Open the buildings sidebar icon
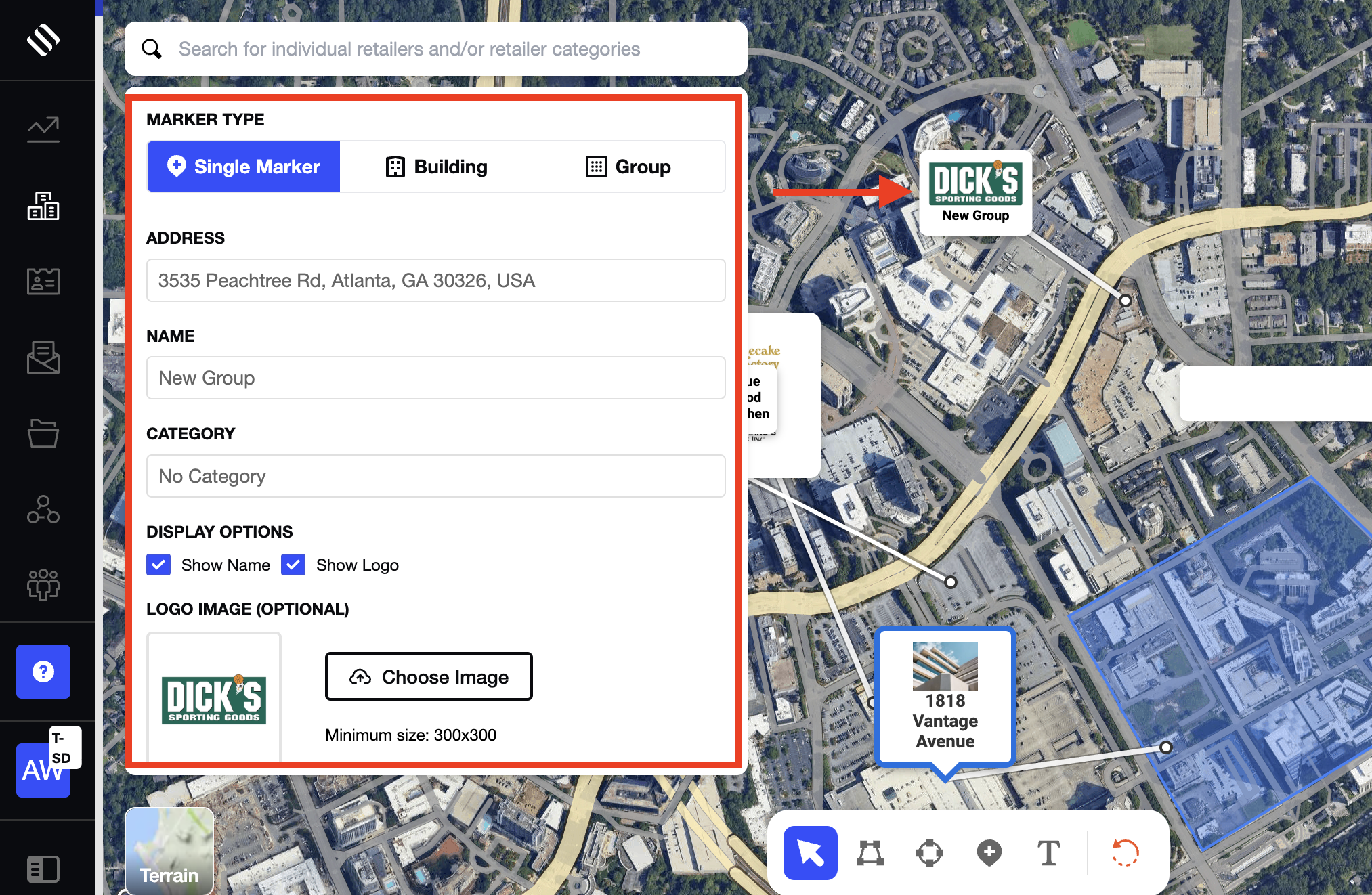 pos(43,205)
